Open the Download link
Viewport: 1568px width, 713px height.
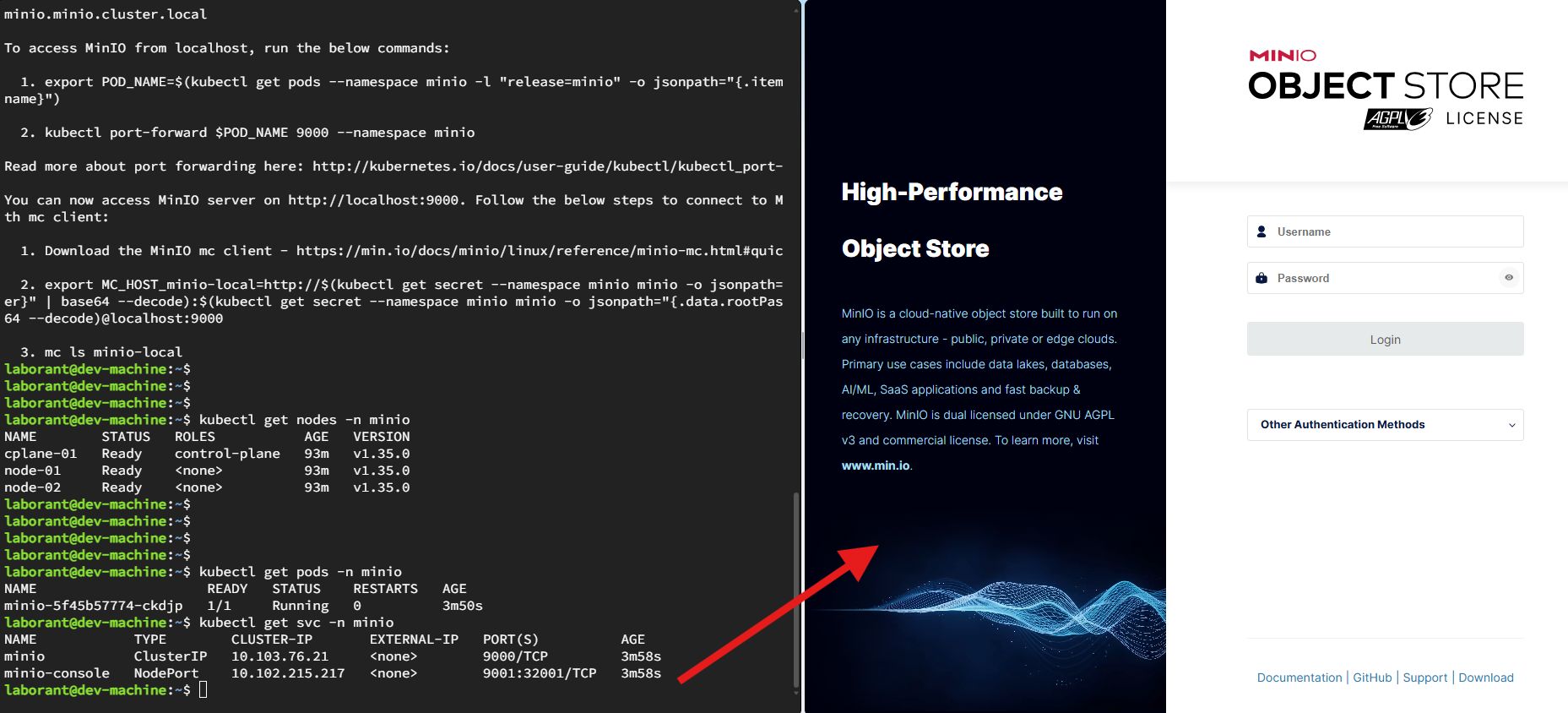(1485, 678)
